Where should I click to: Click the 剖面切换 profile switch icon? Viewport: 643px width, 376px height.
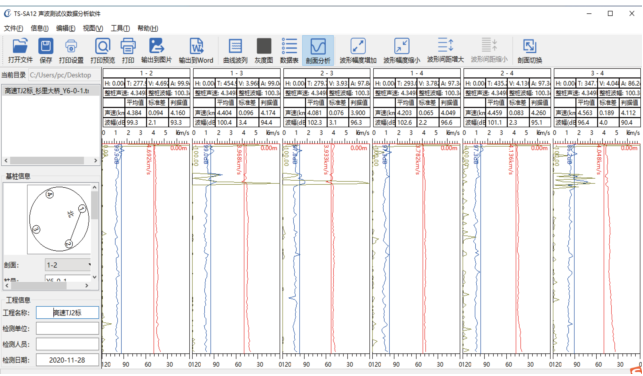coord(529,46)
